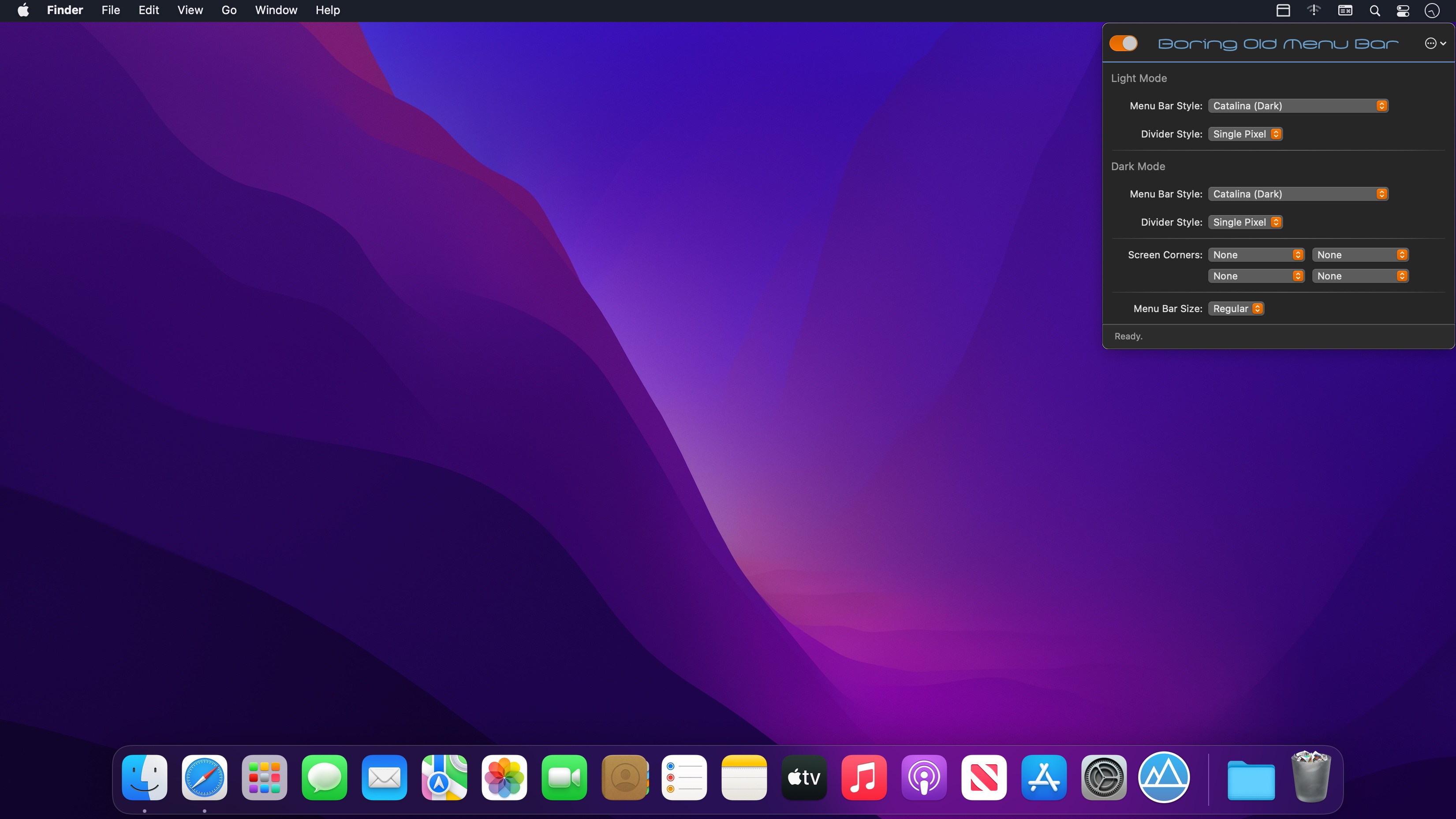This screenshot has width=1456, height=819.
Task: Open Contacts in the Dock
Action: (x=624, y=777)
